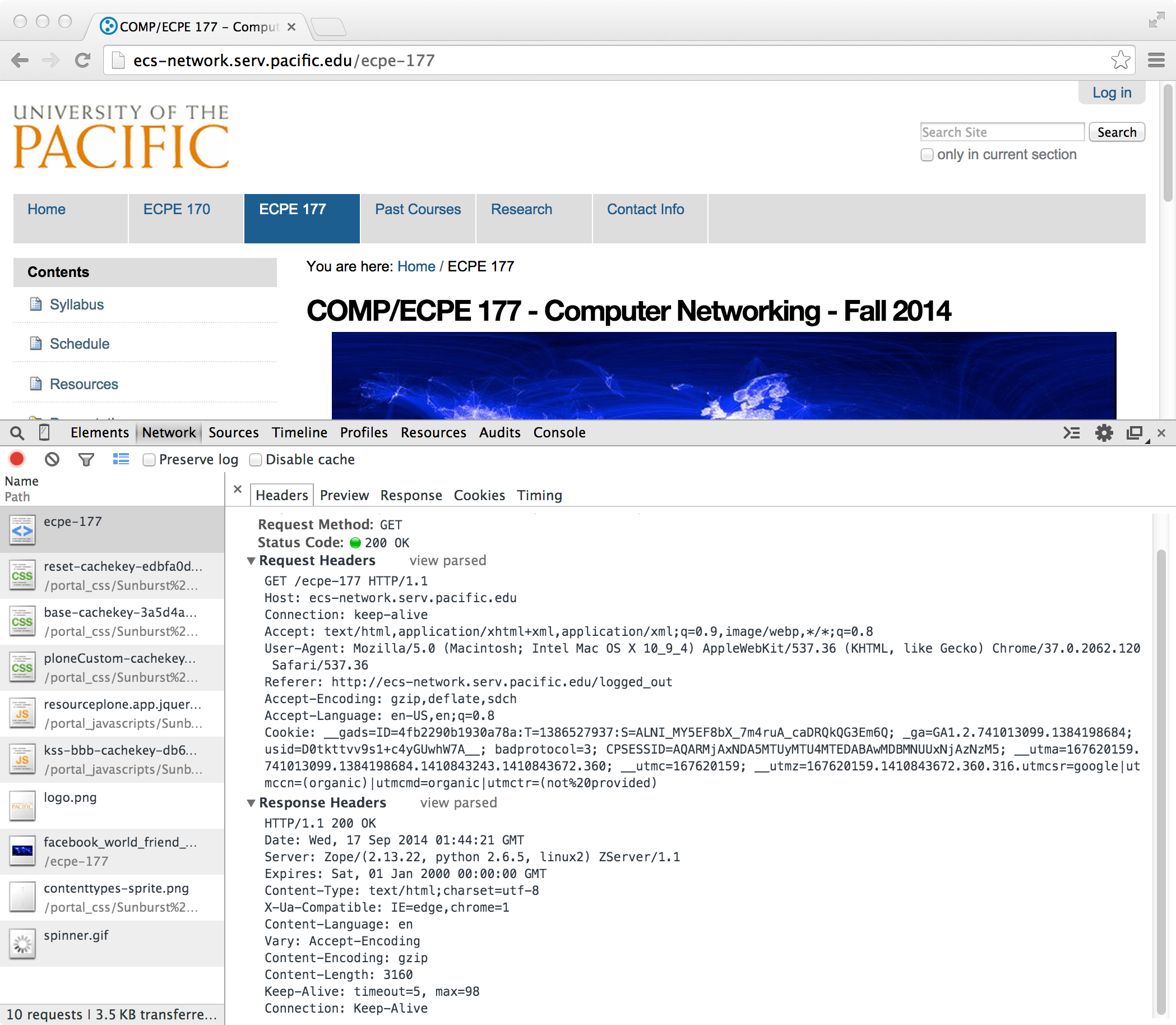Toggle the list view icon in Network panel
Image resolution: width=1176 pixels, height=1025 pixels.
pyautogui.click(x=121, y=459)
